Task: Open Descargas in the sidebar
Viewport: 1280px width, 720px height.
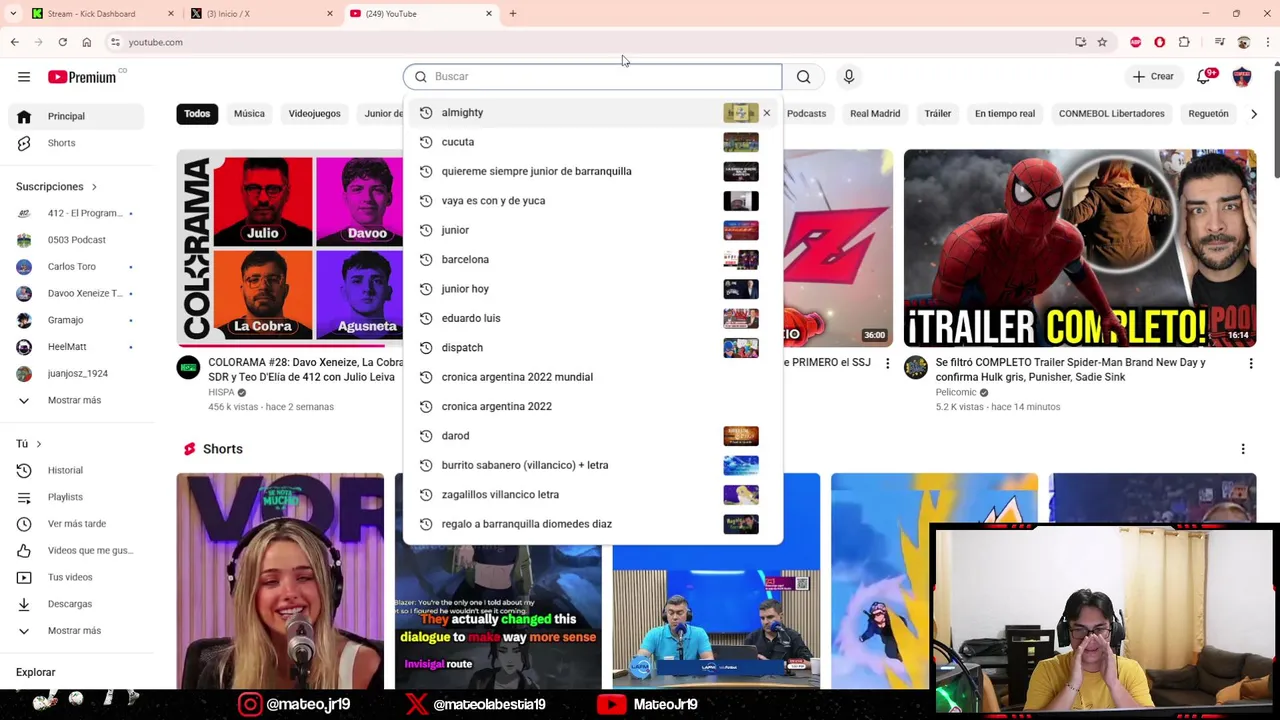Action: [x=77, y=604]
